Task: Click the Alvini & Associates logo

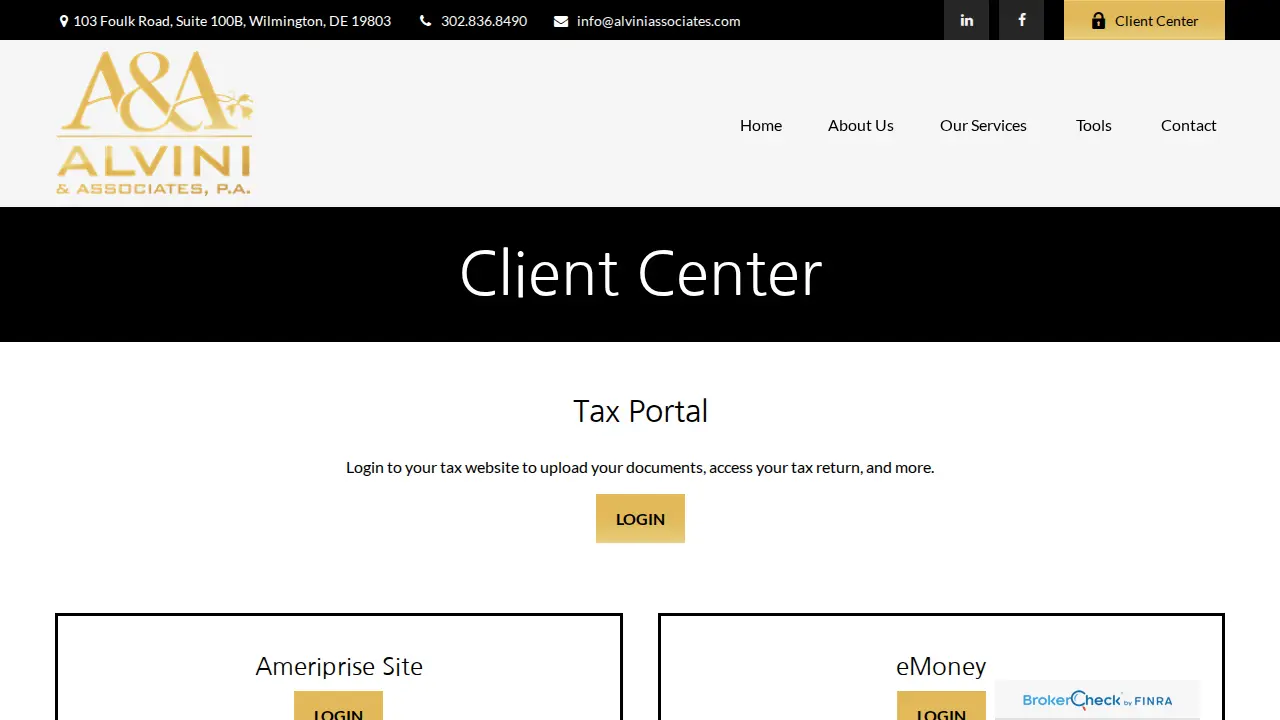Action: click(x=155, y=123)
